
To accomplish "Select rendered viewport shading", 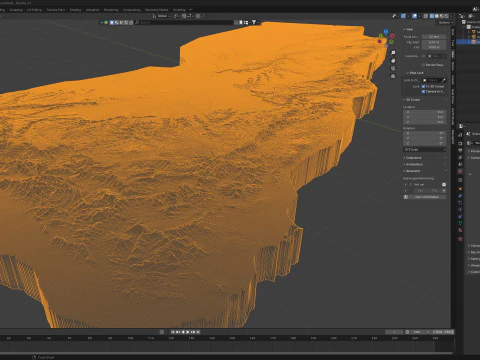I will pyautogui.click(x=446, y=16).
